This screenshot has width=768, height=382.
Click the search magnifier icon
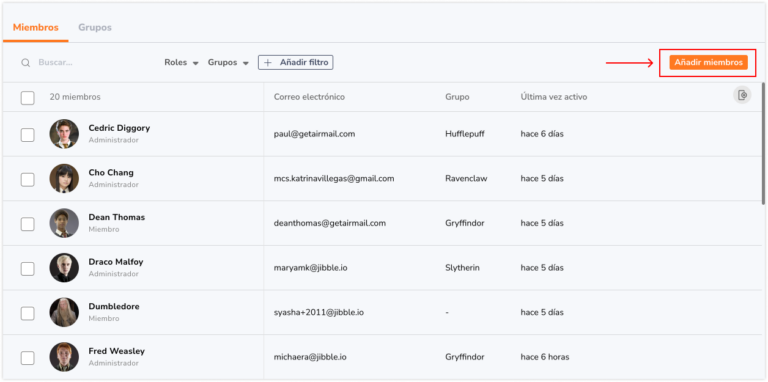pyautogui.click(x=25, y=63)
